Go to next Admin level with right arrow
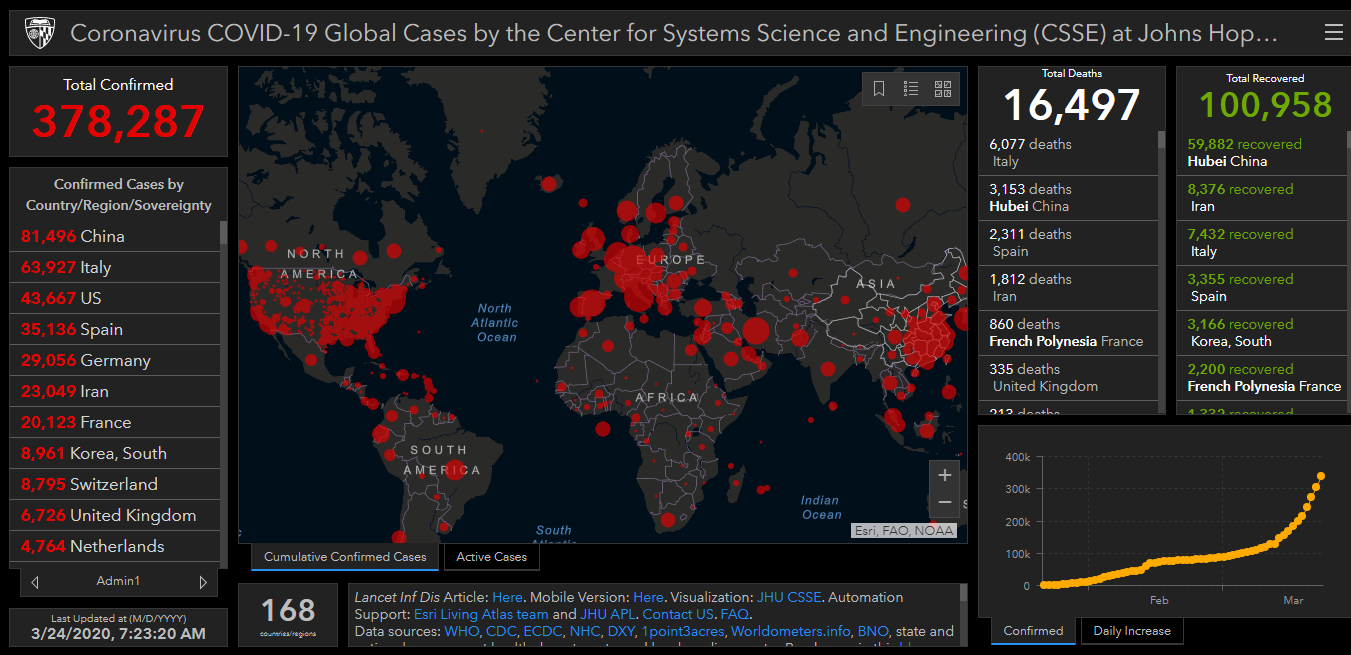Screen dimensions: 1351x655 pyautogui.click(x=203, y=582)
